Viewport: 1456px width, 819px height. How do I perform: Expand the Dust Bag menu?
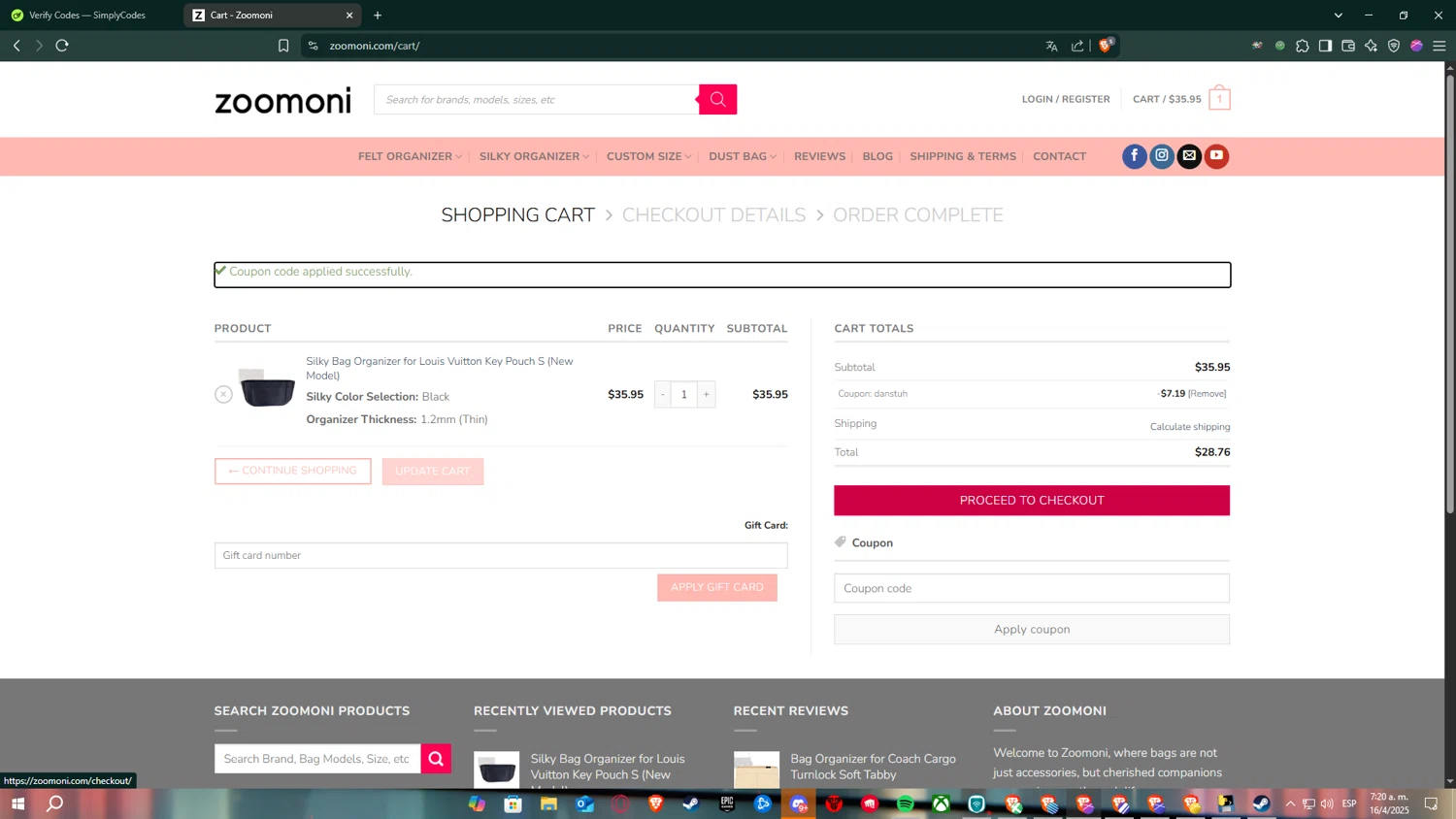(743, 156)
